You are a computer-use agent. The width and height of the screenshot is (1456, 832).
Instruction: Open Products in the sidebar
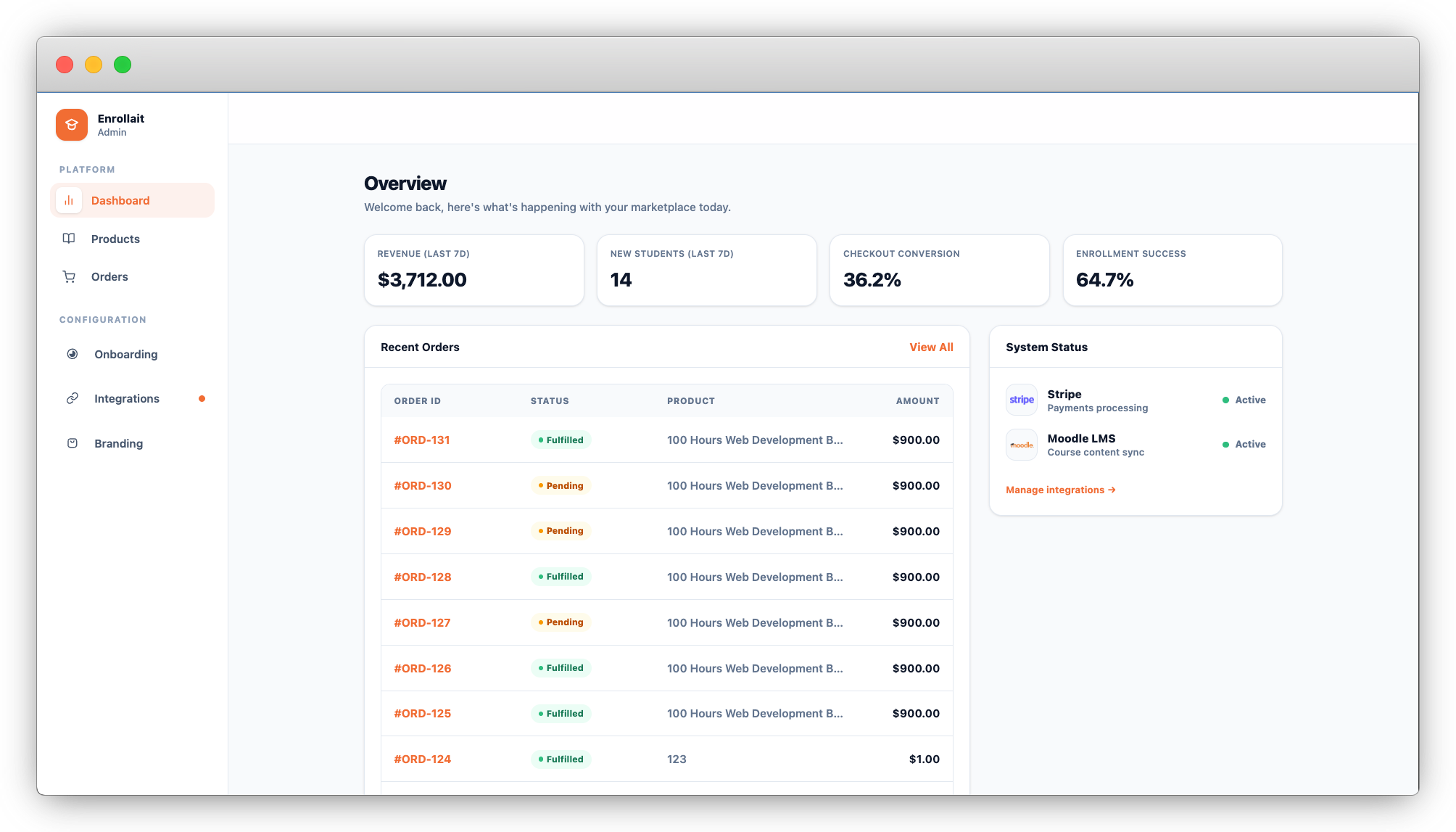tap(115, 239)
